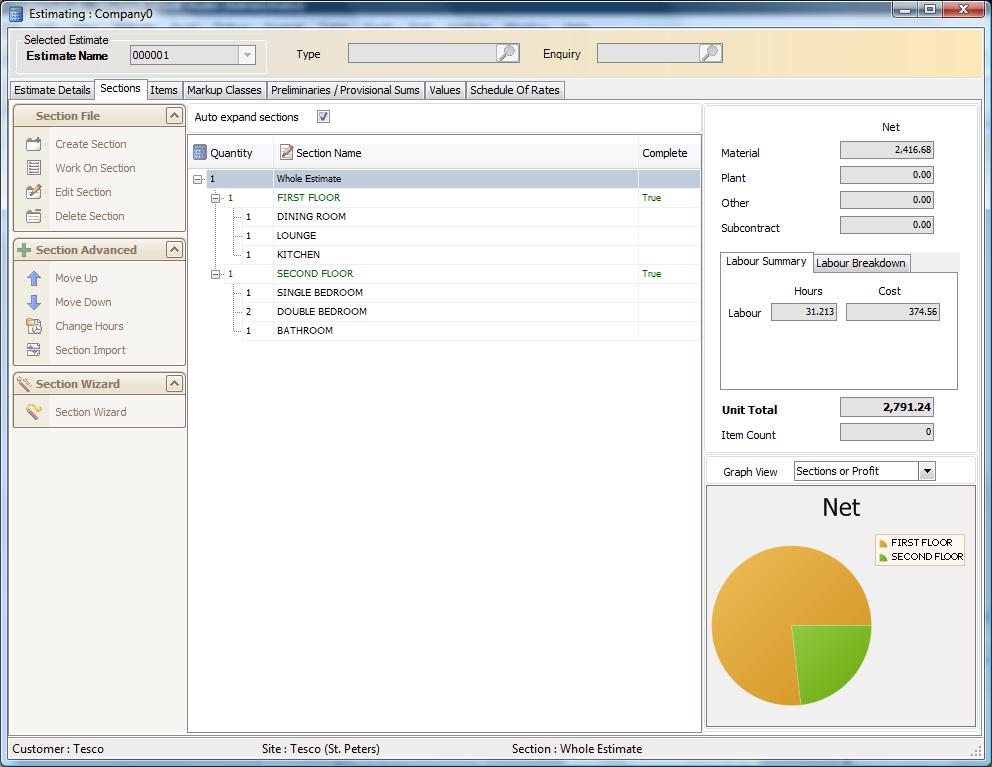Select the Create Section icon

pos(34,143)
